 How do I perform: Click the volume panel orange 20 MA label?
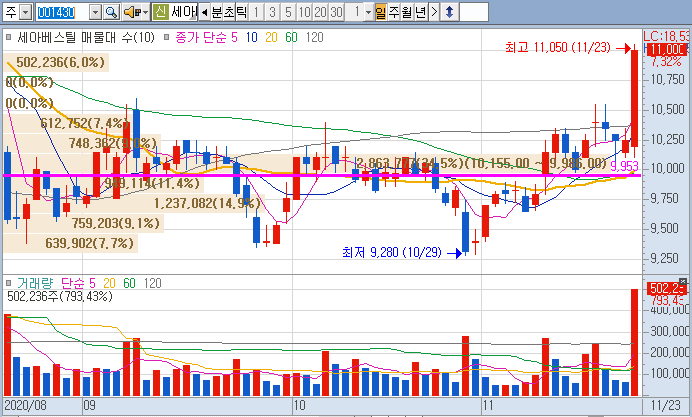pyautogui.click(x=109, y=283)
